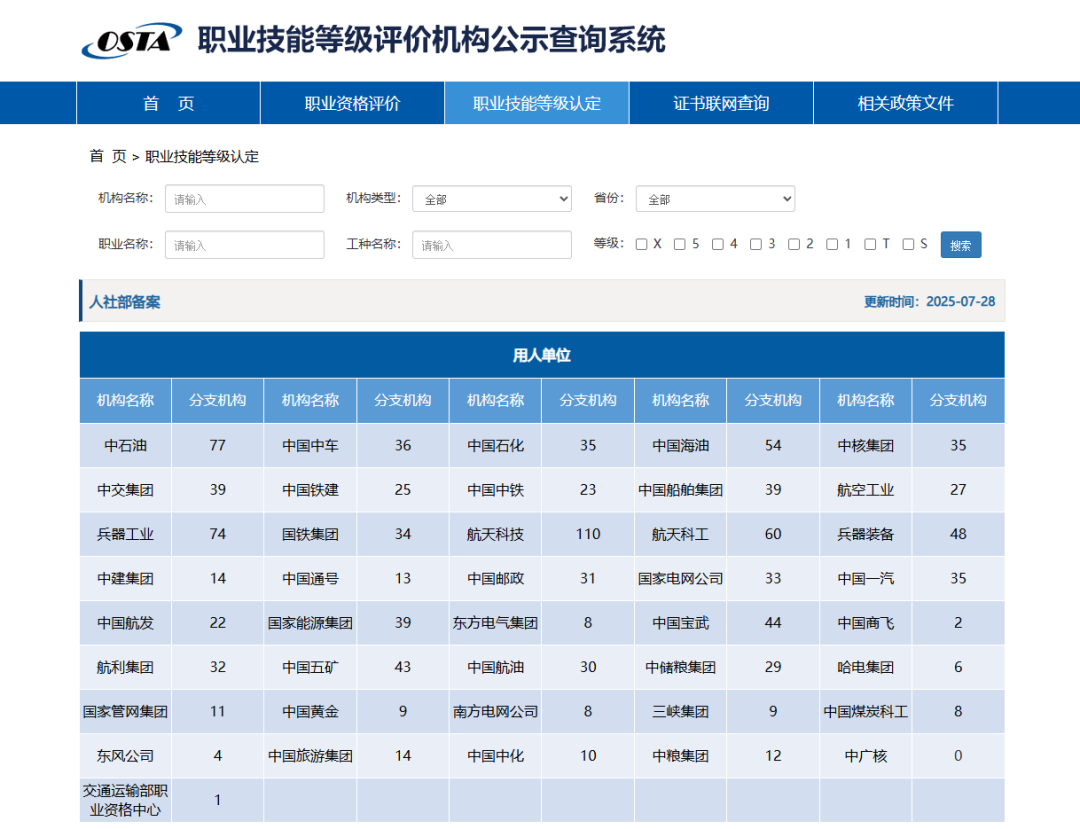Tick the X level checkbox

point(642,244)
